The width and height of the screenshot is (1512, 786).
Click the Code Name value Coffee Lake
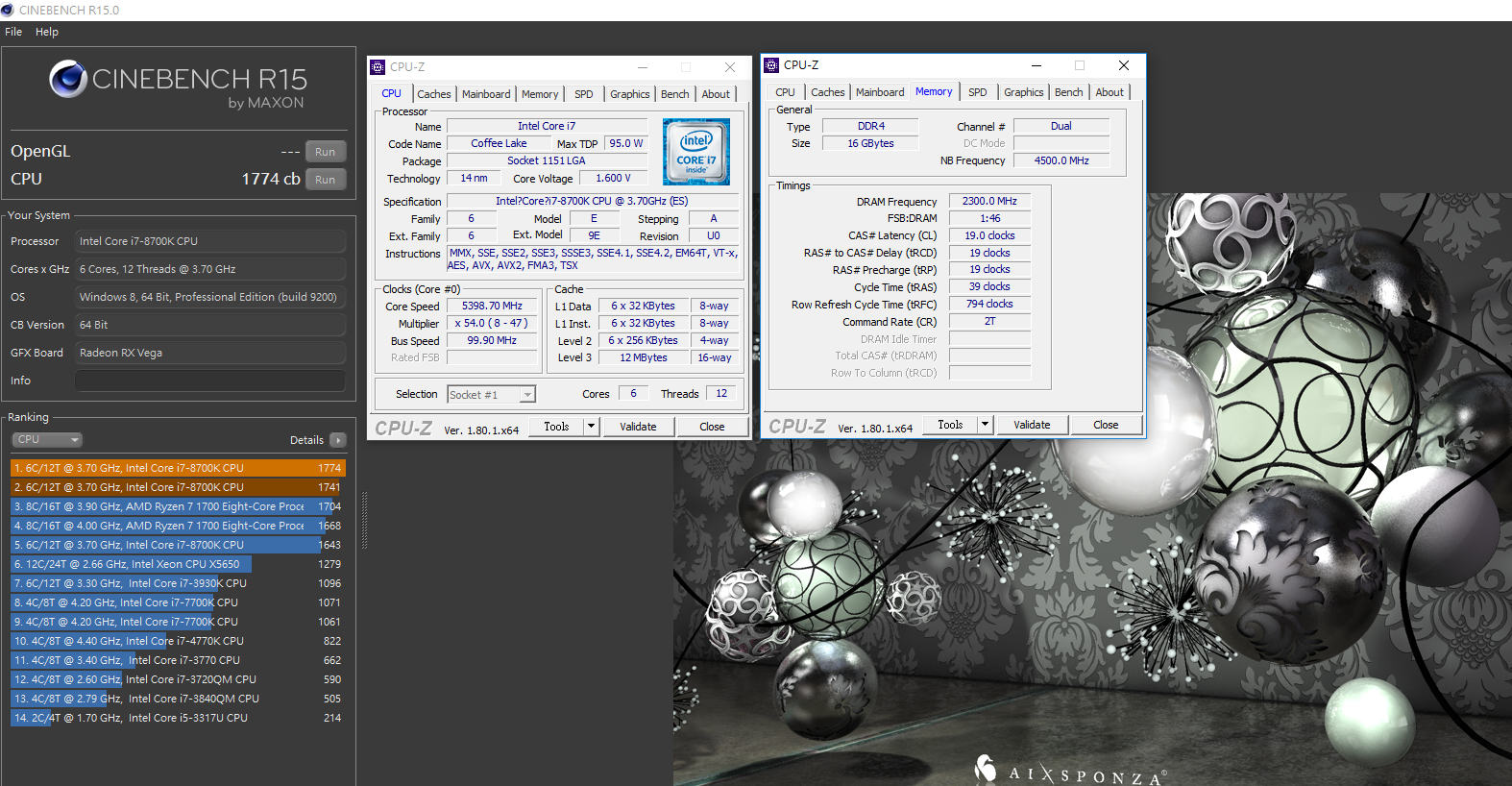tap(499, 144)
